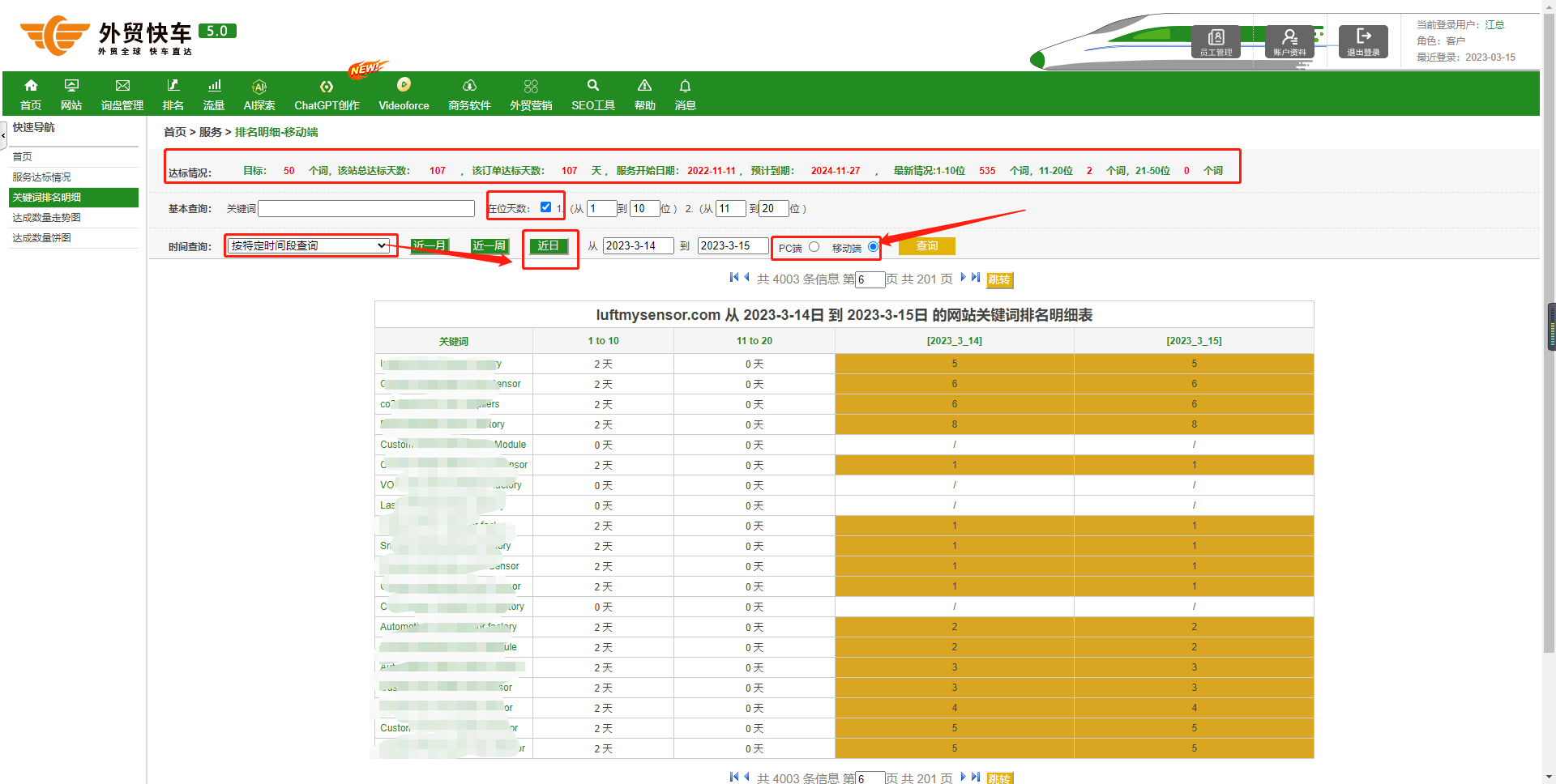Click the range field with value 11
The height and width of the screenshot is (784, 1556).
coord(731,208)
